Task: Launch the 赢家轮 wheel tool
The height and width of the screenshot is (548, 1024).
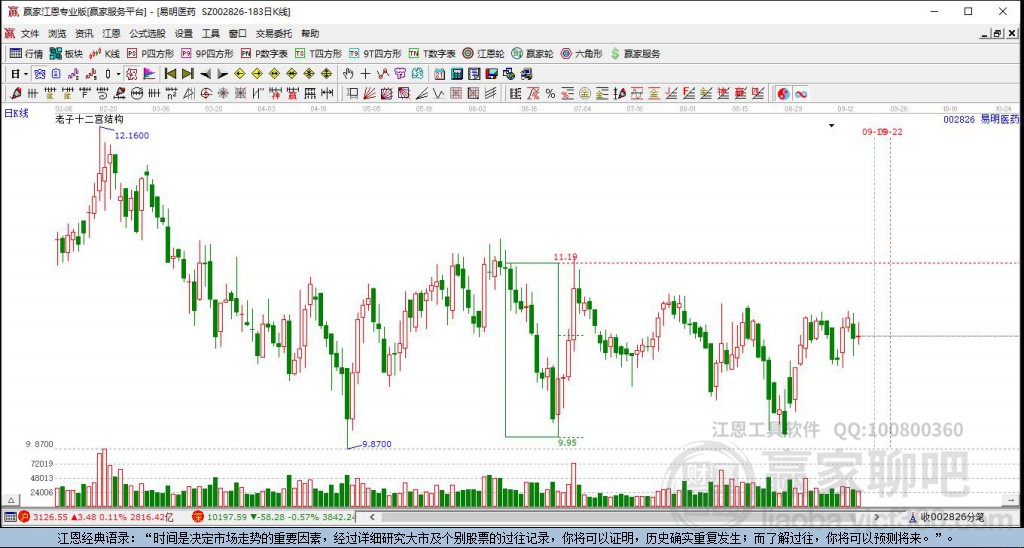Action: (x=532, y=54)
